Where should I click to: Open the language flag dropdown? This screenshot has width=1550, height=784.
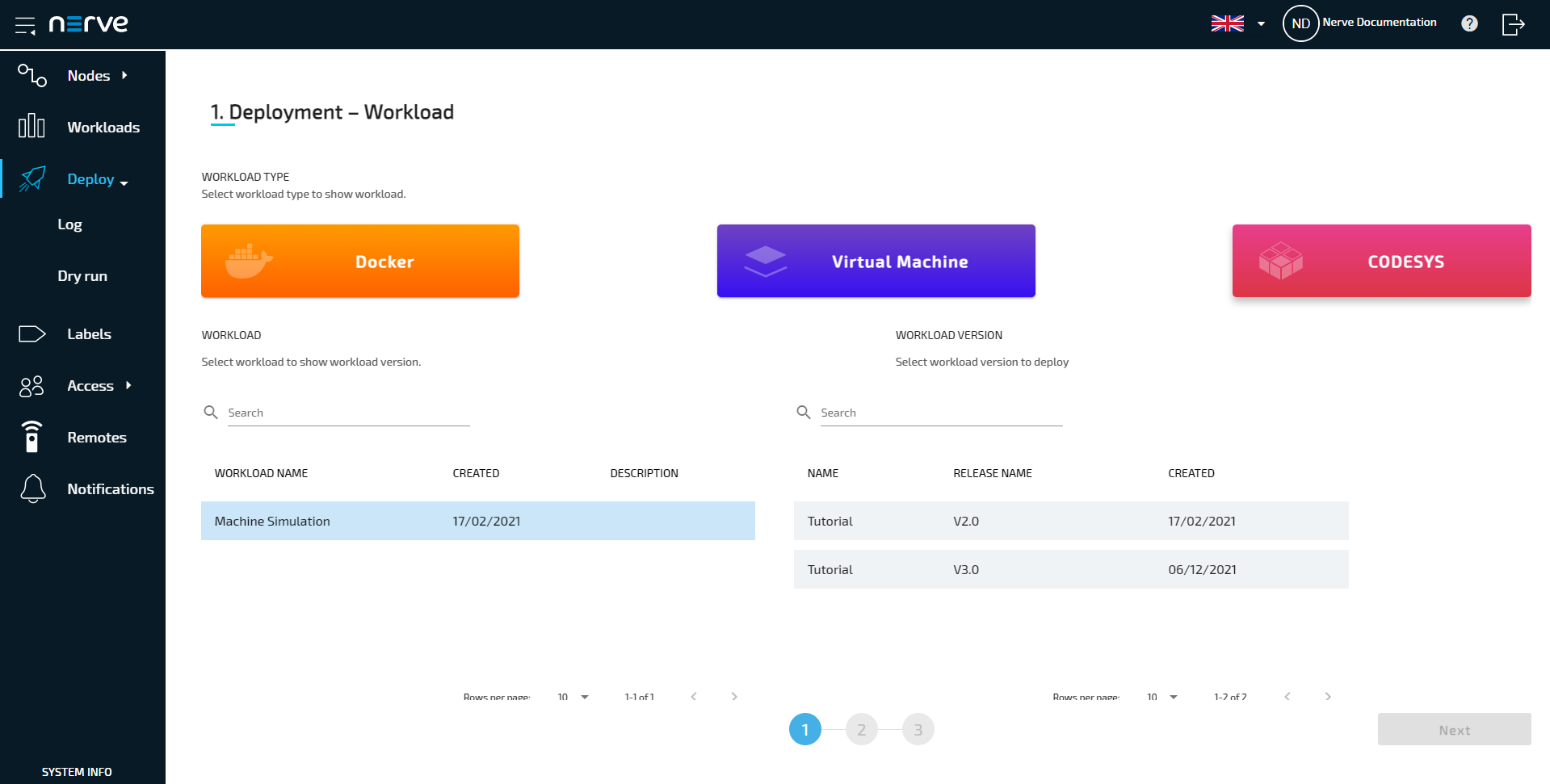(1237, 23)
